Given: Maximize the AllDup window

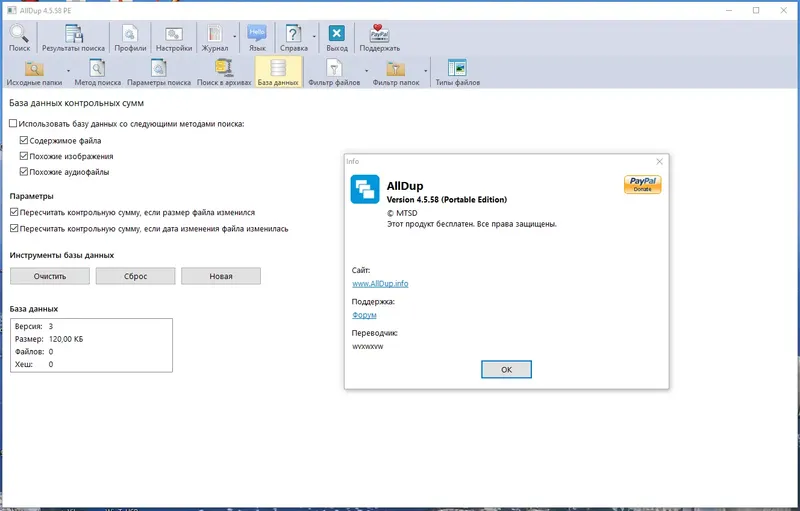Looking at the screenshot, I should pyautogui.click(x=756, y=10).
